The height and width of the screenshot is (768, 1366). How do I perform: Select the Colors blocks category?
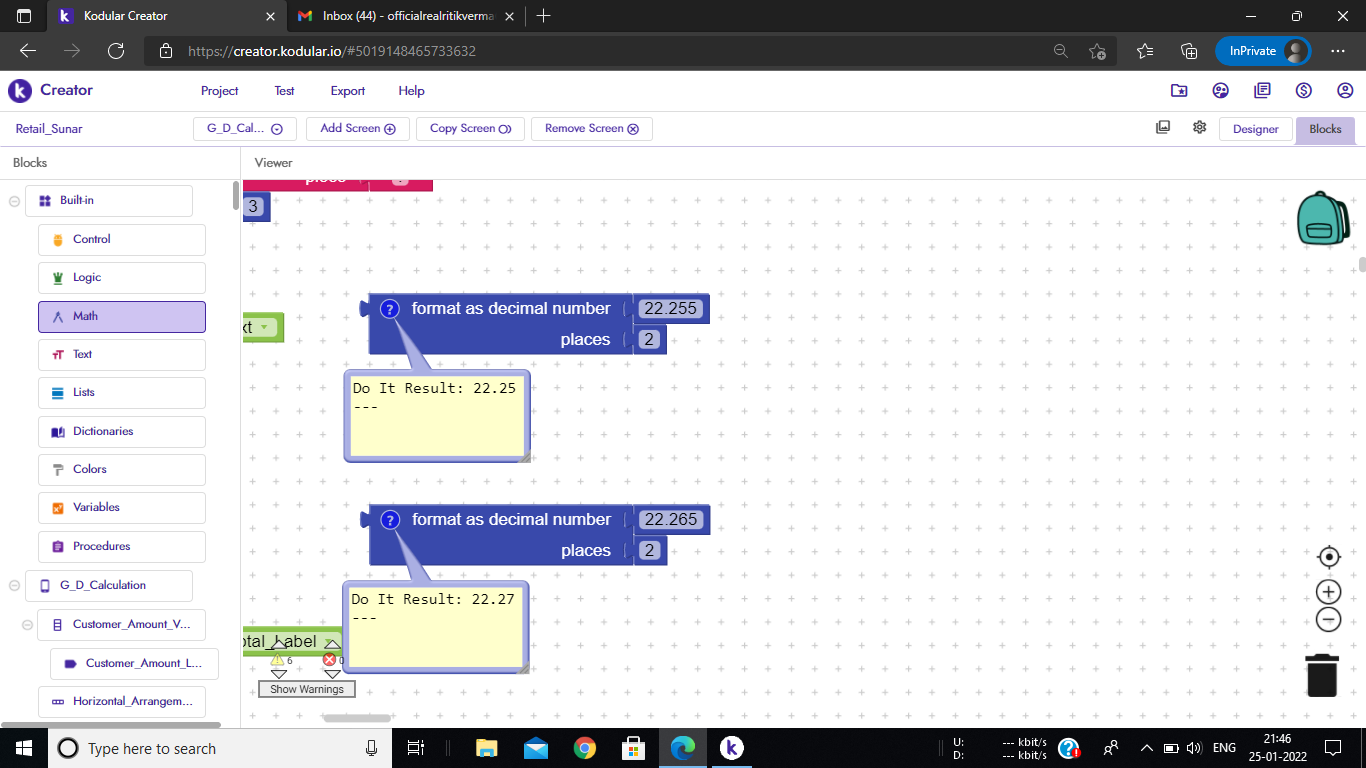point(122,470)
